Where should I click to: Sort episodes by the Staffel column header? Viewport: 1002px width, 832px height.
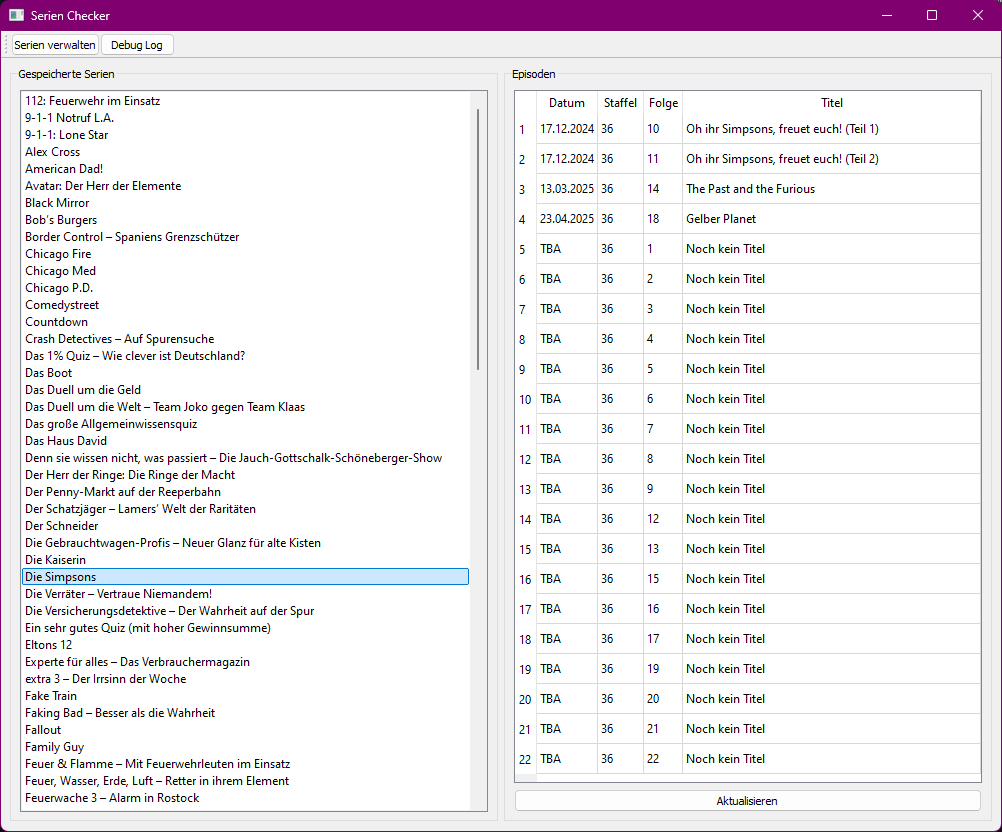point(620,103)
